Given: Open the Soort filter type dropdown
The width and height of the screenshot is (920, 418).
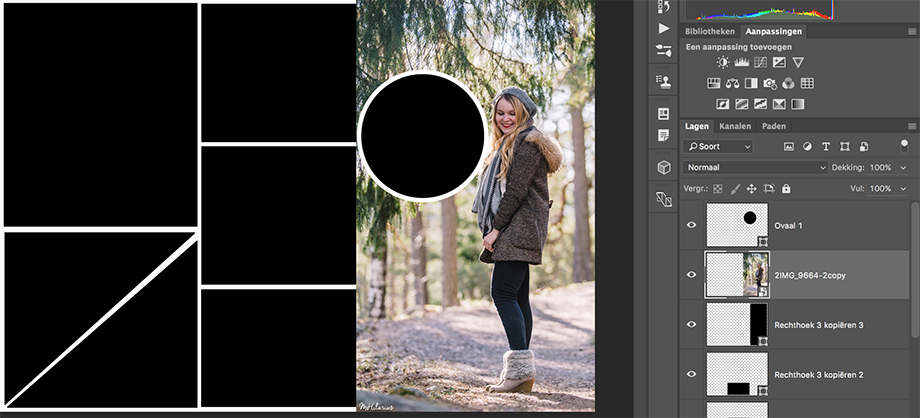Looking at the screenshot, I should tap(718, 147).
